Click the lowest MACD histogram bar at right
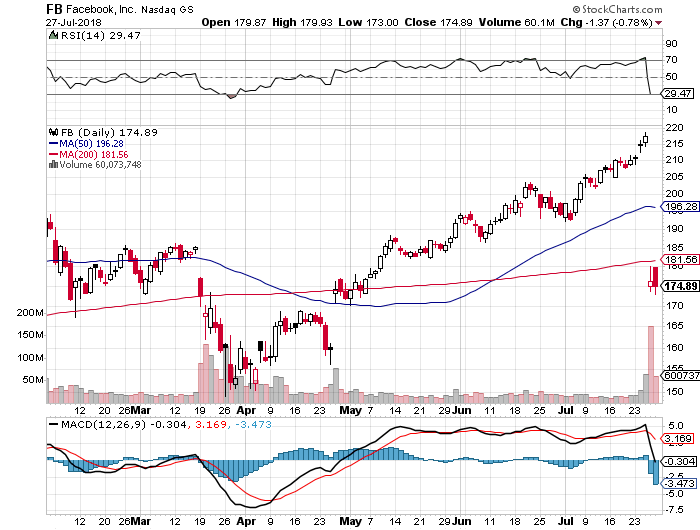The width and height of the screenshot is (700, 530). tap(656, 472)
